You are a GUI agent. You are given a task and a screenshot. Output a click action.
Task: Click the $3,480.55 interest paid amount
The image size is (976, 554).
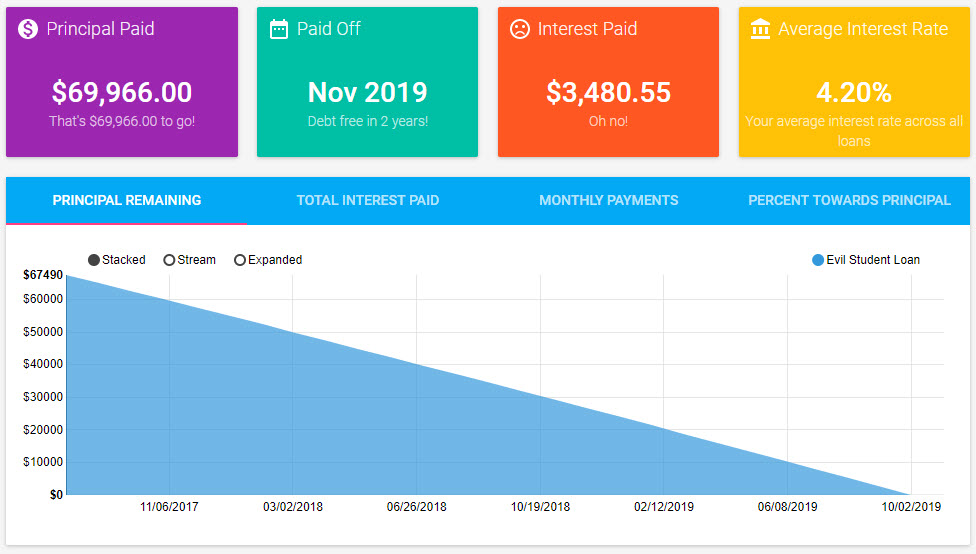pyautogui.click(x=608, y=92)
